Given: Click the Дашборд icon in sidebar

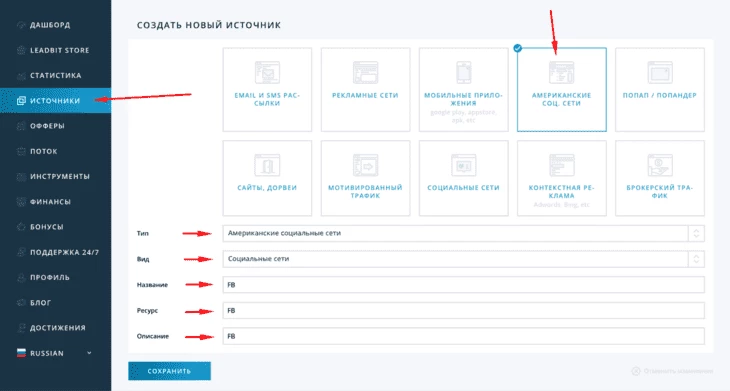Looking at the screenshot, I should [x=21, y=25].
